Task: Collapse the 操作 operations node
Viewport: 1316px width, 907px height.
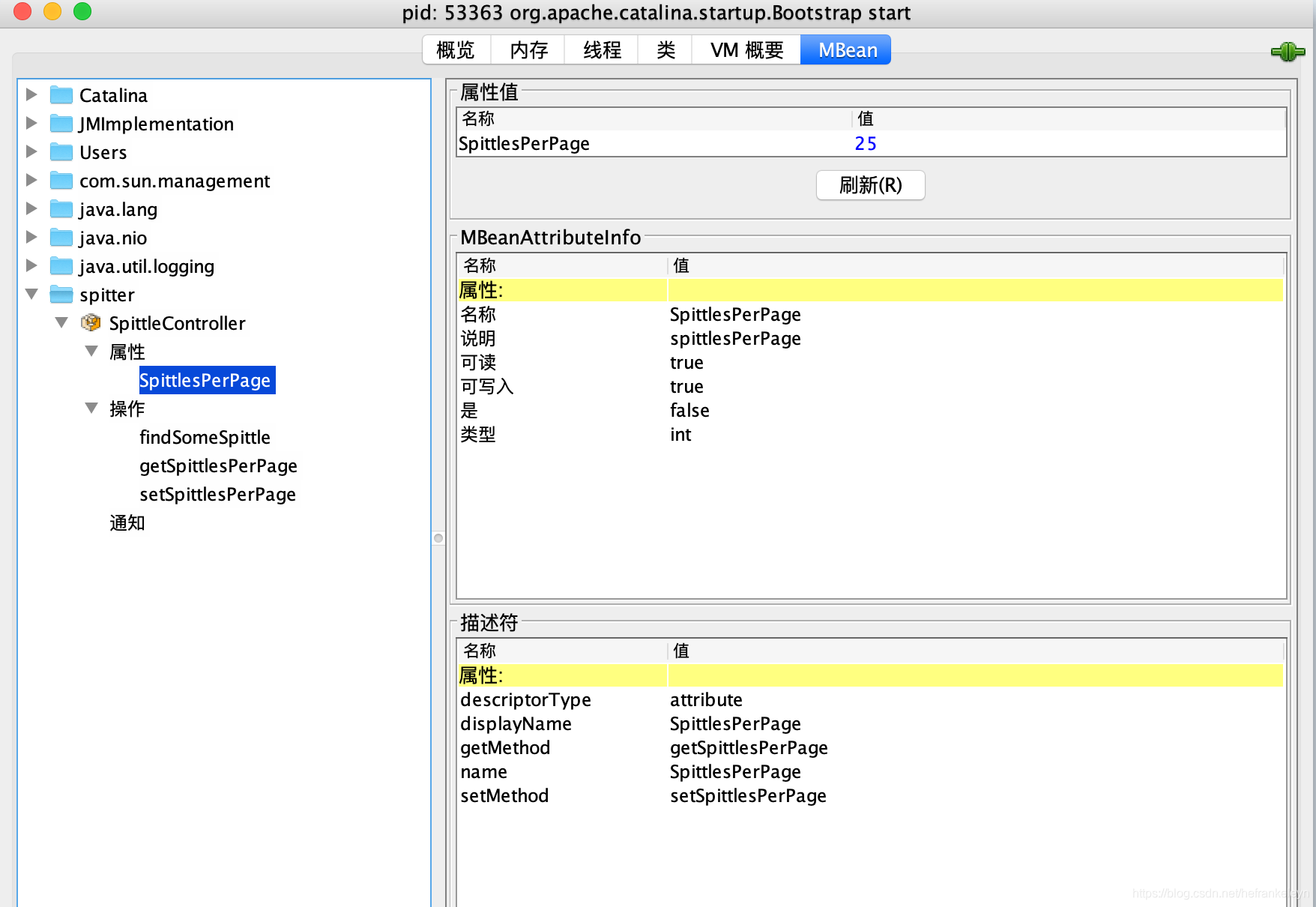Action: (91, 408)
